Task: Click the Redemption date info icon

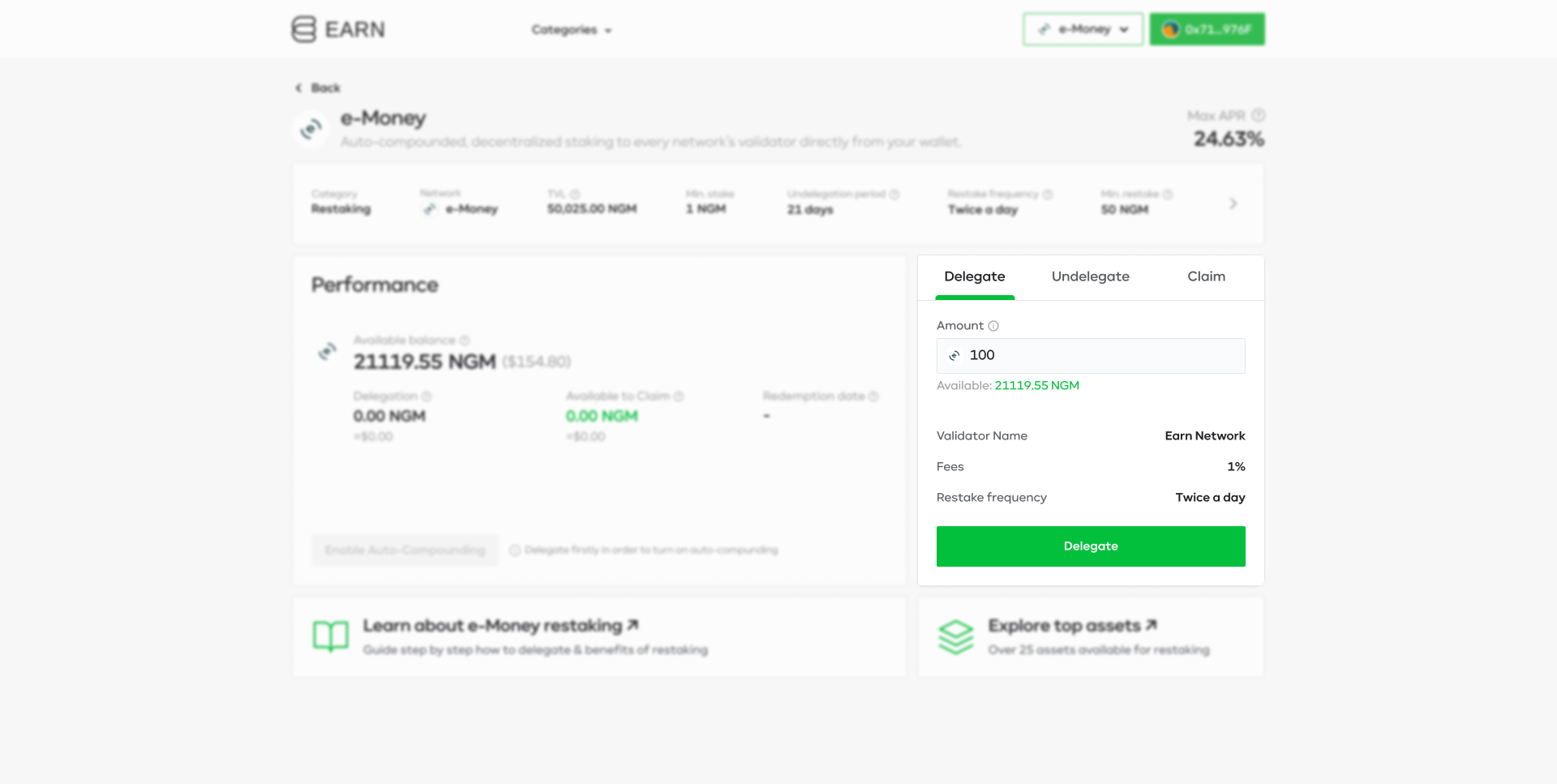Action: tap(873, 396)
